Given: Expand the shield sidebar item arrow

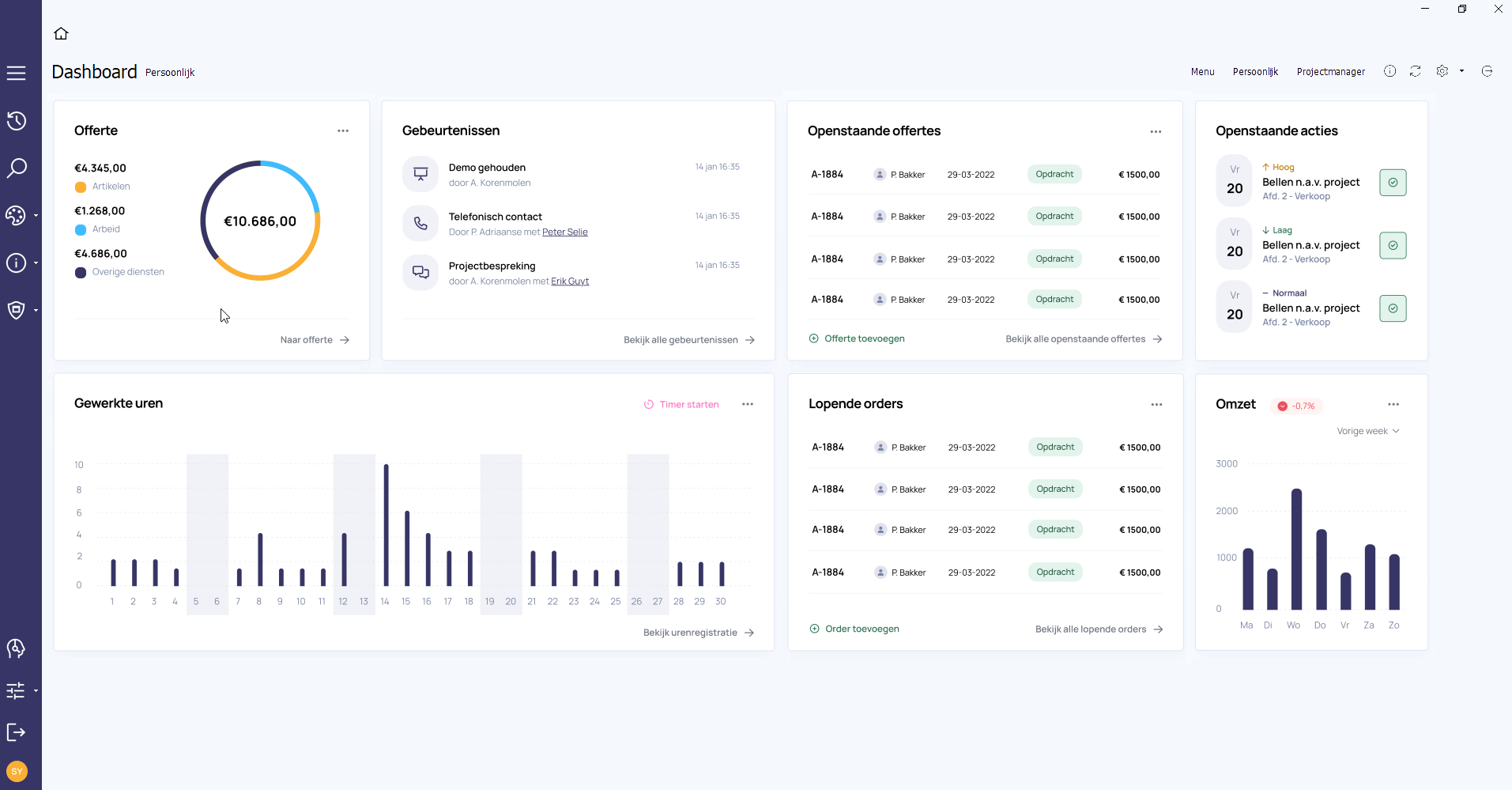Looking at the screenshot, I should (x=36, y=310).
